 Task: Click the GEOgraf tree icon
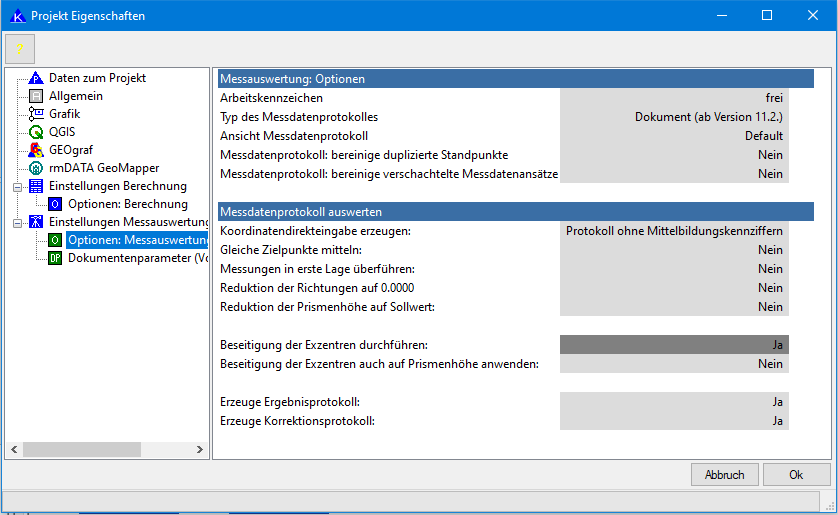(36, 150)
